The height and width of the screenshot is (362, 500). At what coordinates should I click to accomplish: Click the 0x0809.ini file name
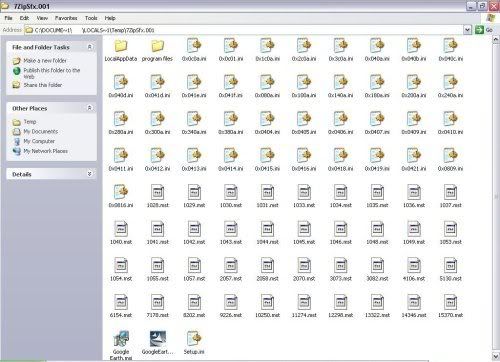pyautogui.click(x=450, y=169)
